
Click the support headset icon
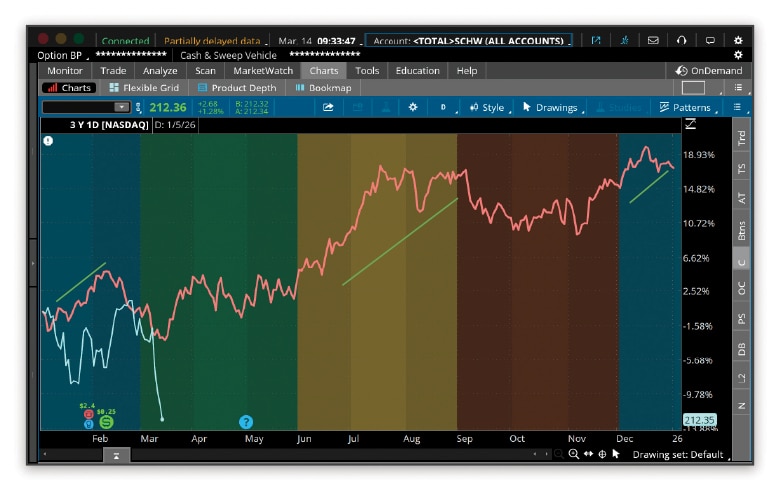[x=682, y=40]
